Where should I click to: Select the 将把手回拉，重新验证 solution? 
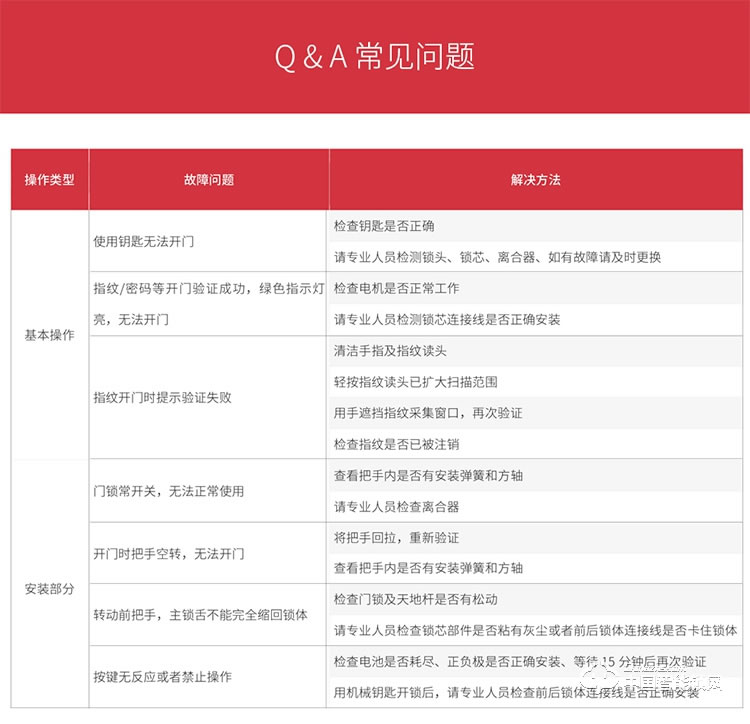pos(396,537)
